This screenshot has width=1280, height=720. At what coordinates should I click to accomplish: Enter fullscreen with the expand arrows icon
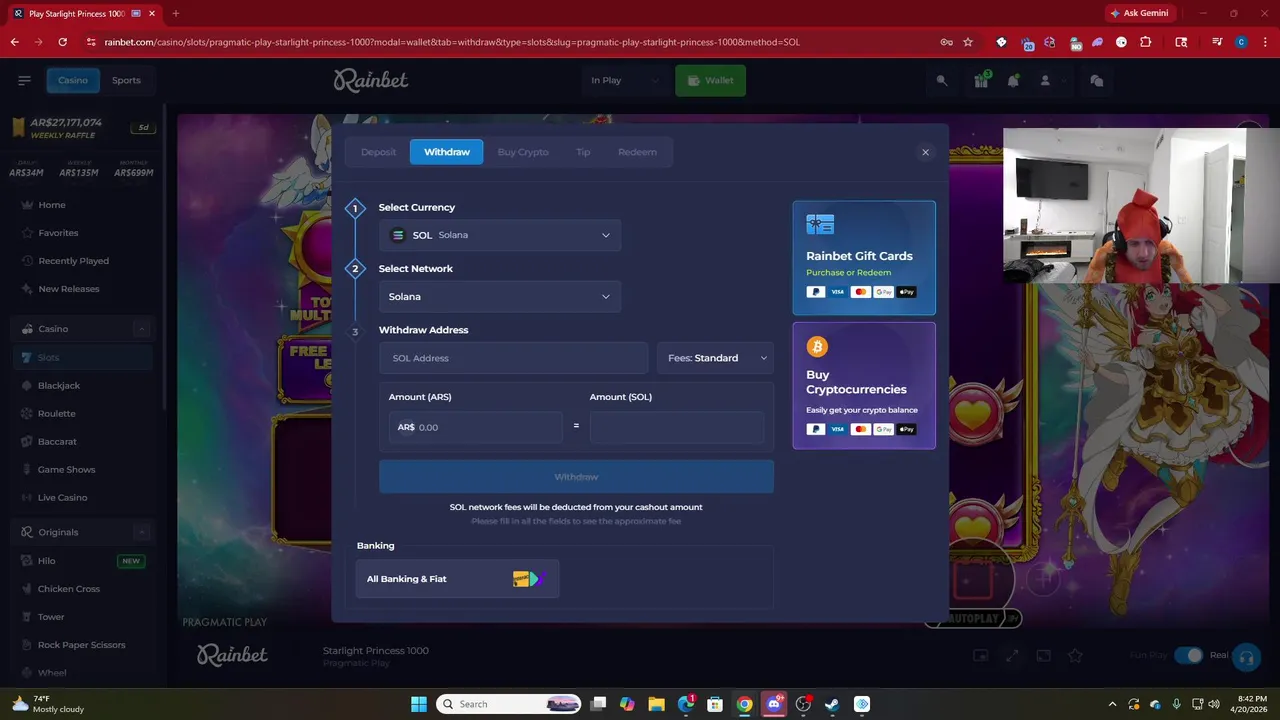pyautogui.click(x=1012, y=655)
